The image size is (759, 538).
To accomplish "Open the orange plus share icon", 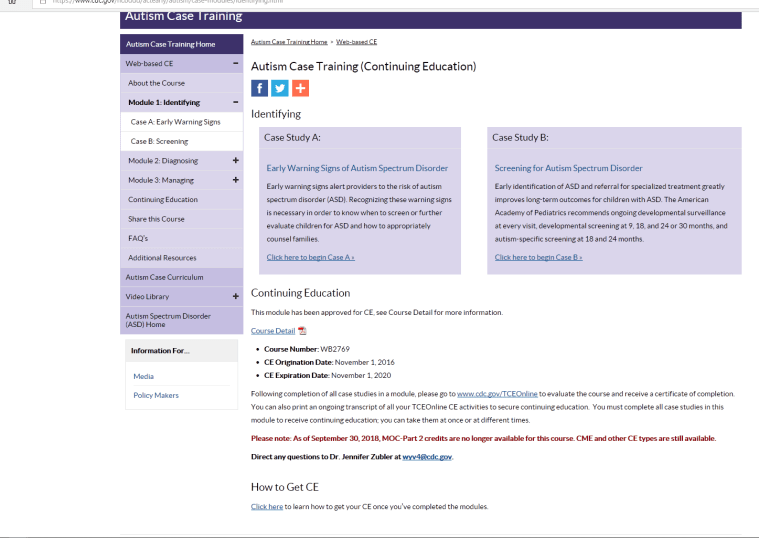I will (299, 88).
